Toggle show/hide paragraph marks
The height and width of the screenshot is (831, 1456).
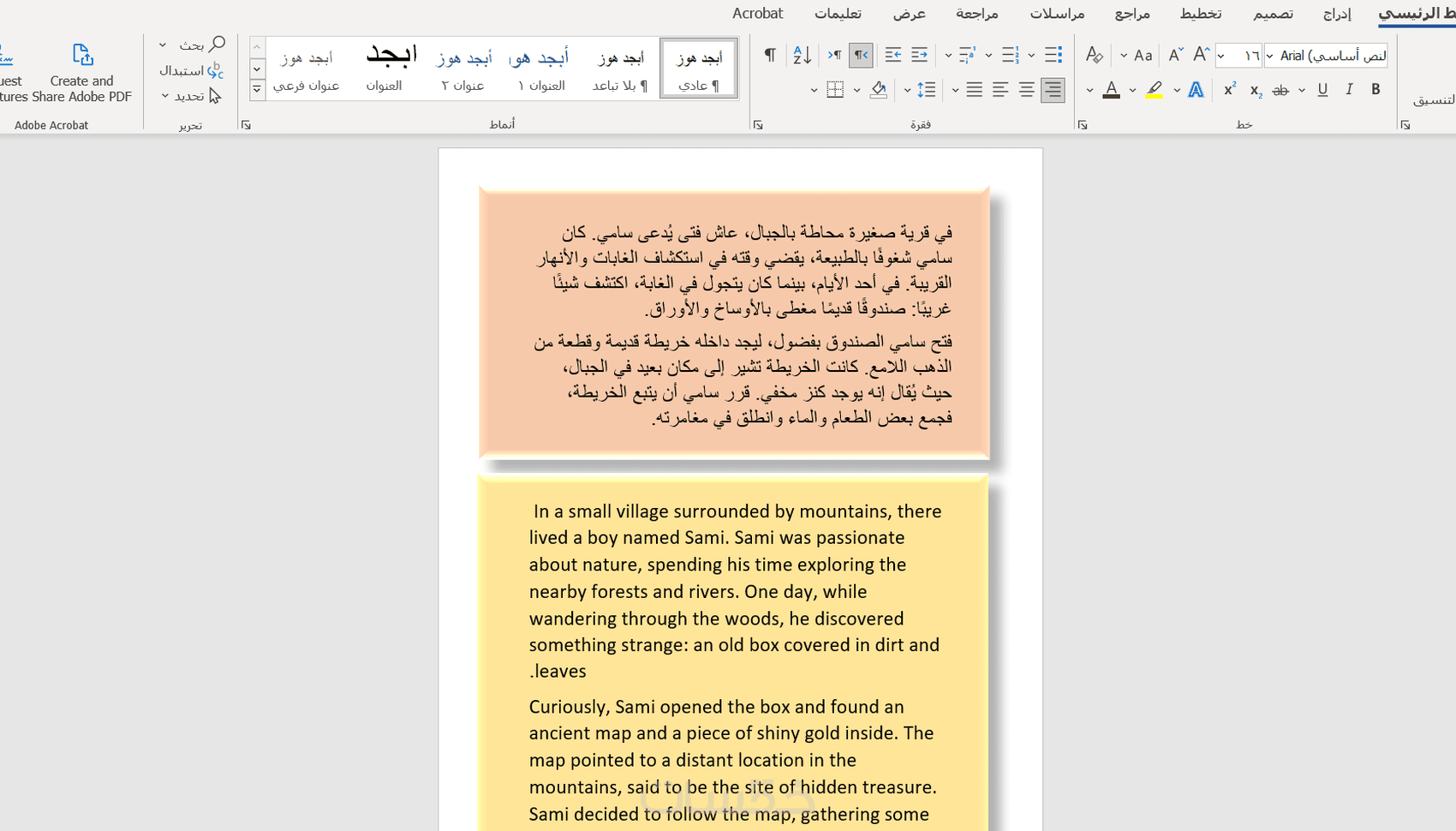(770, 55)
